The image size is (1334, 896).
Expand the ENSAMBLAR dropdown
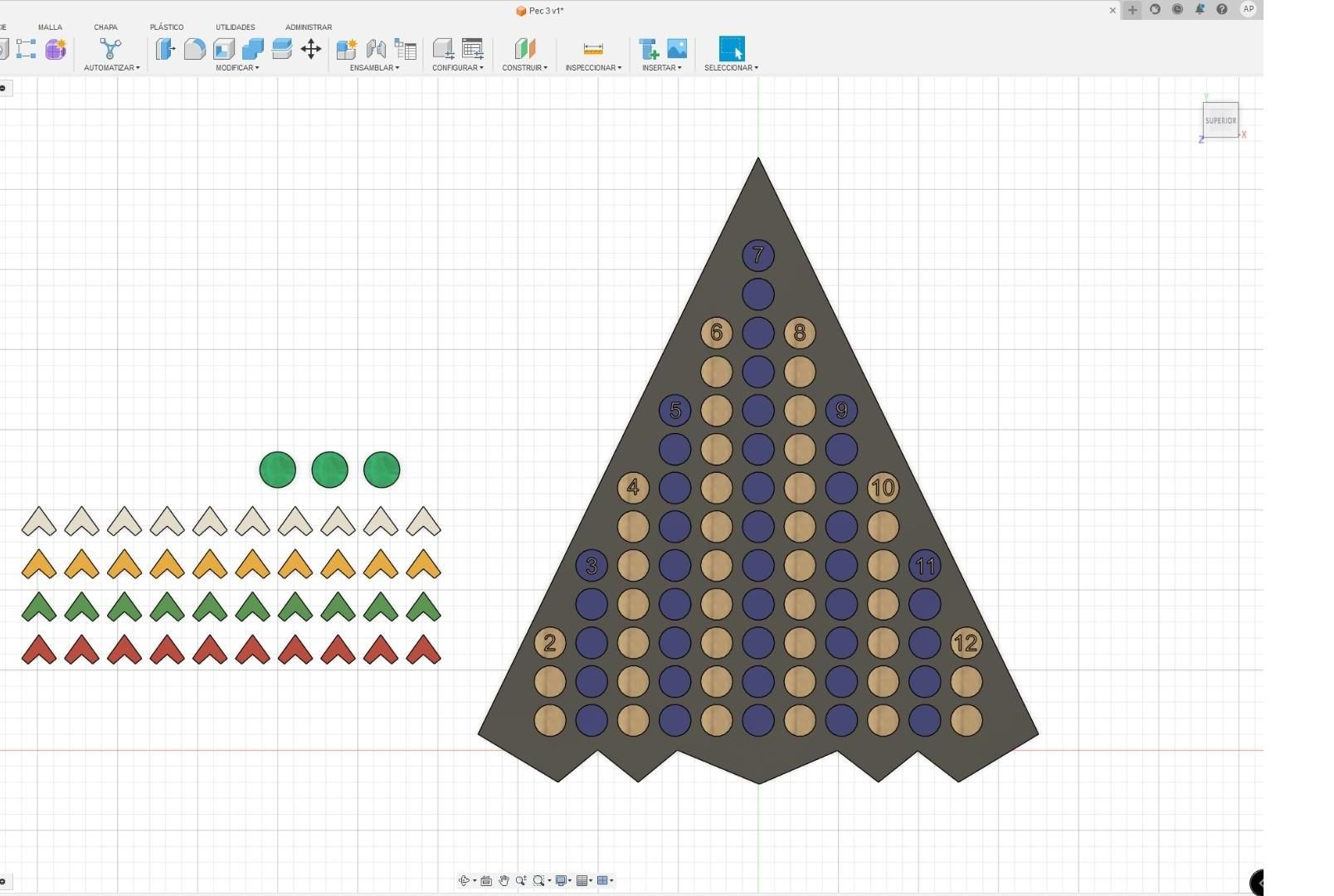[374, 68]
